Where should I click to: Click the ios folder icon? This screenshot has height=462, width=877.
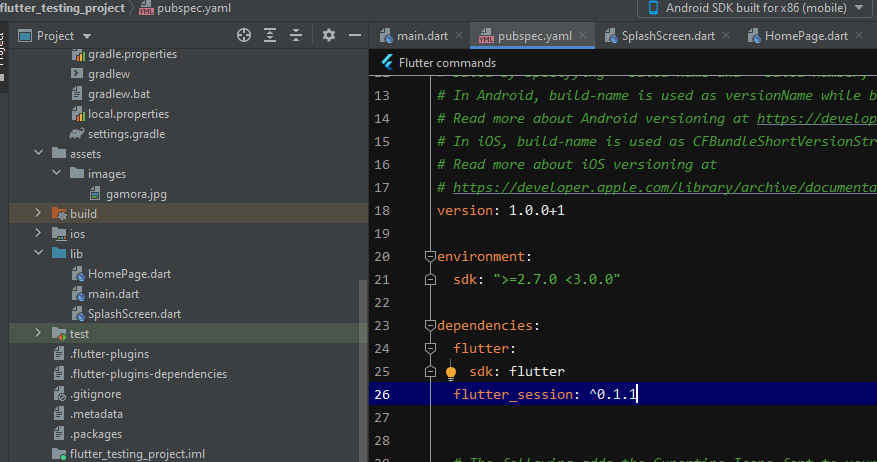point(59,234)
